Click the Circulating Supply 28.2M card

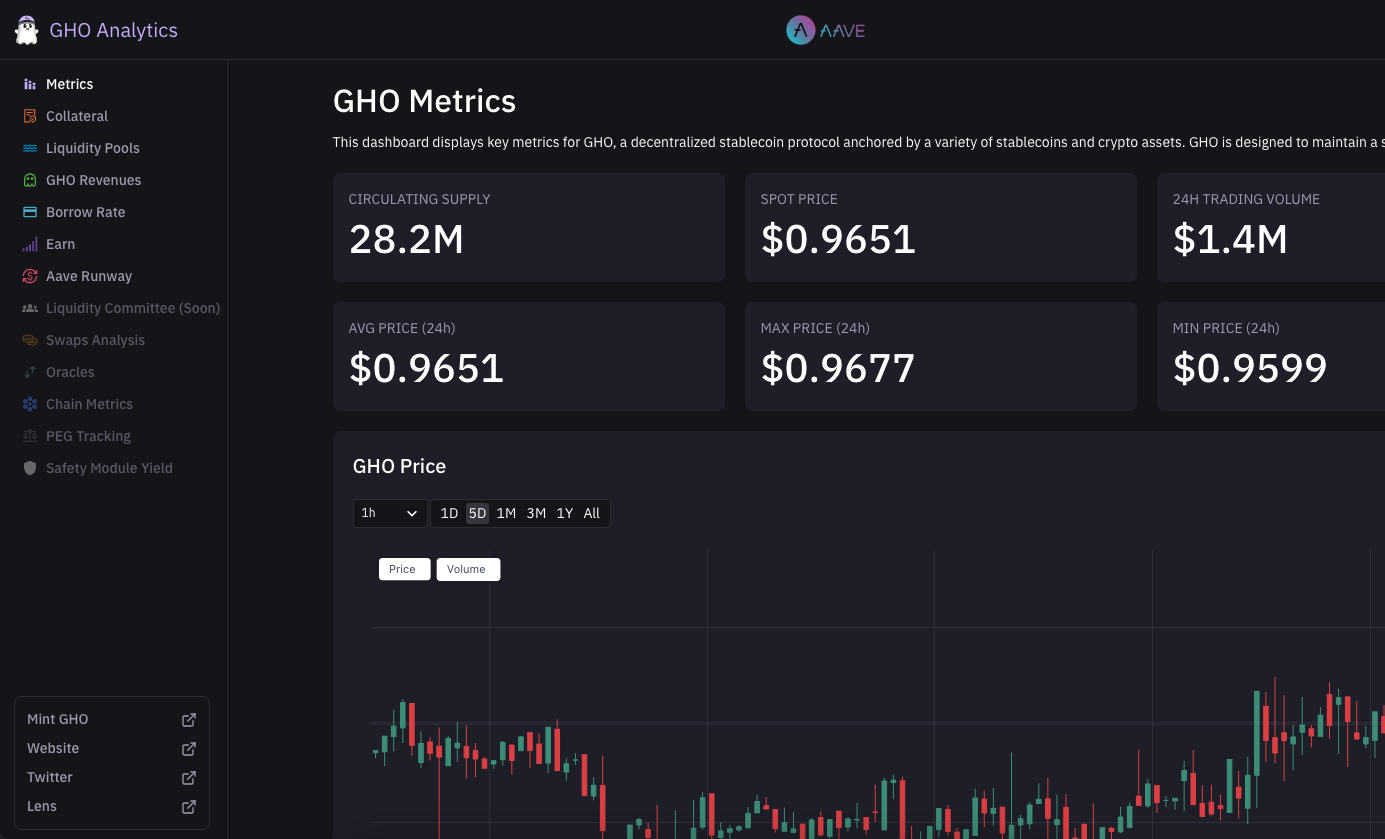(x=529, y=227)
